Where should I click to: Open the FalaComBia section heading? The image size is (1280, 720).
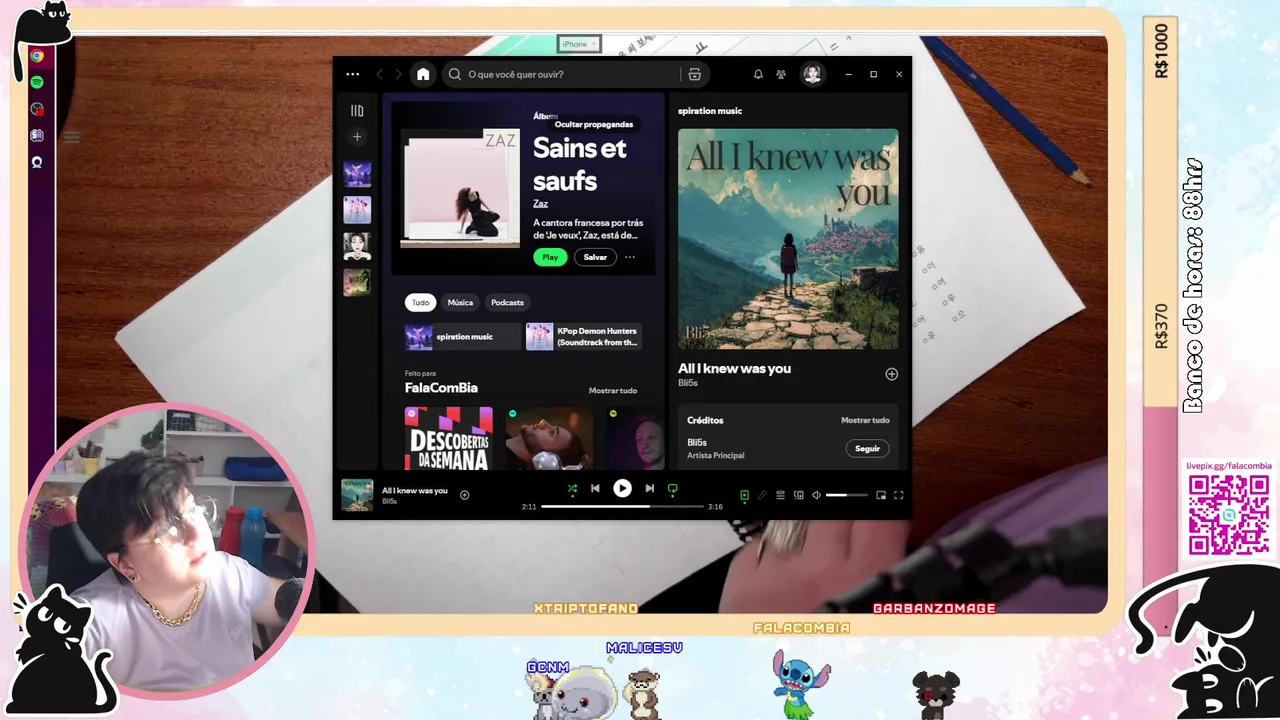(441, 388)
